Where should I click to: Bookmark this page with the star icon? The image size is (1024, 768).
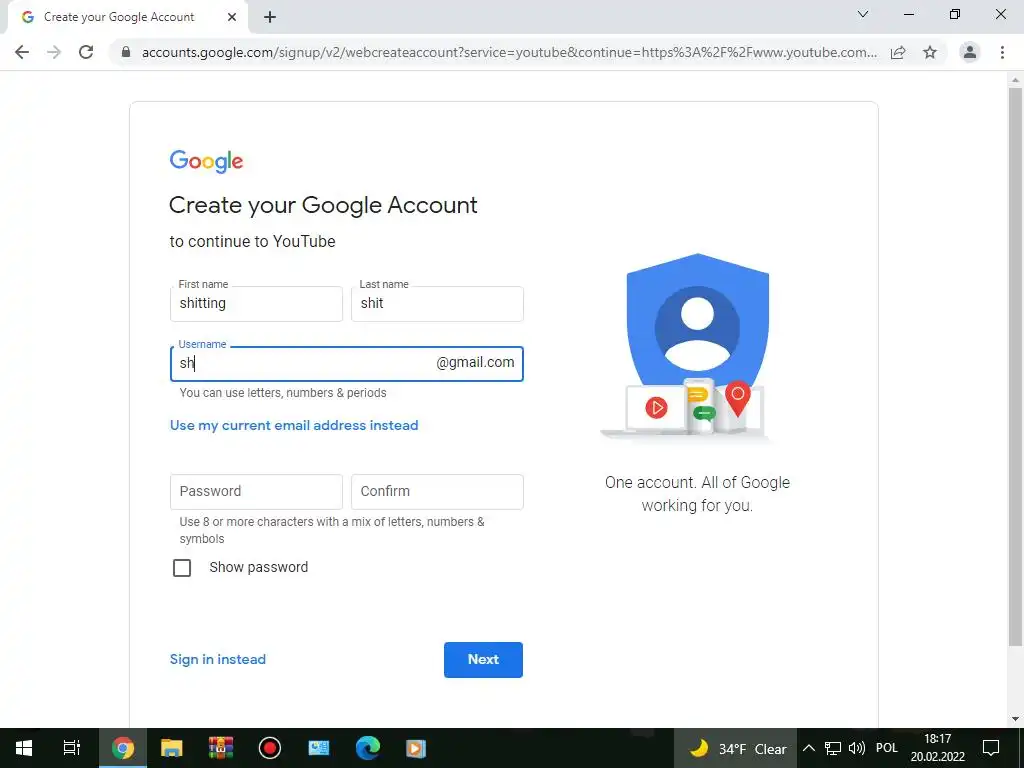[930, 52]
